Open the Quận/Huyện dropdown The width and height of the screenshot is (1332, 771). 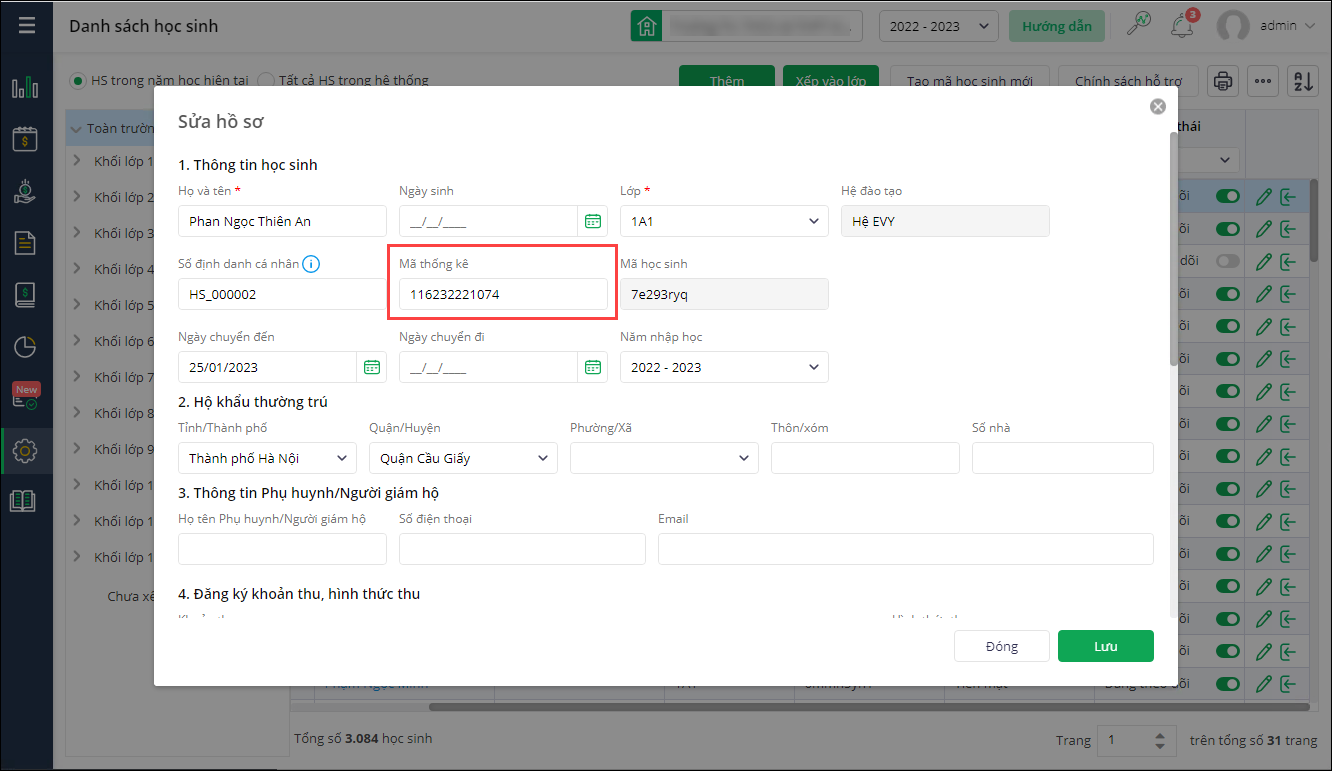463,458
